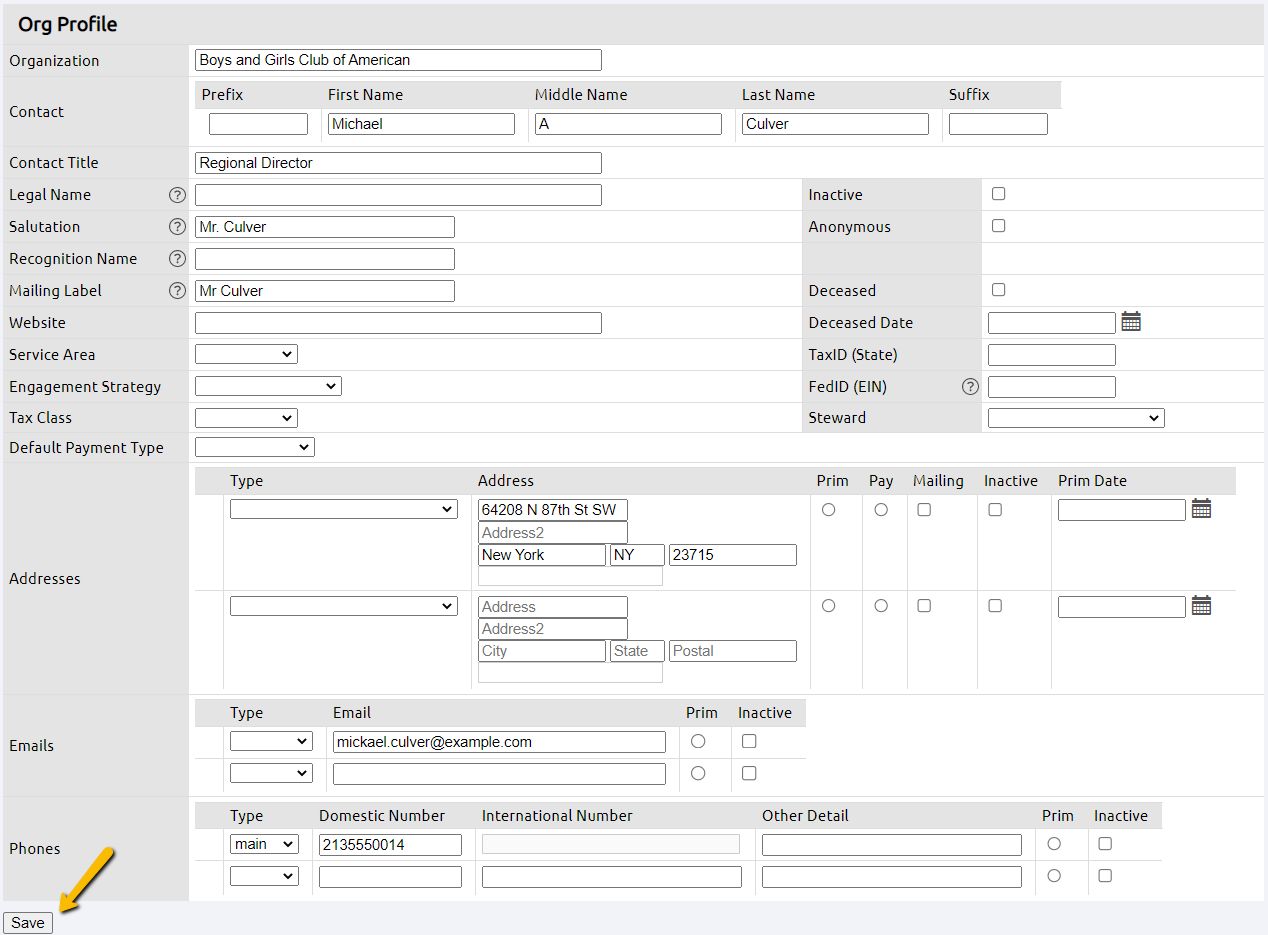Click Last Name field containing Culver
The width and height of the screenshot is (1268, 935).
835,124
